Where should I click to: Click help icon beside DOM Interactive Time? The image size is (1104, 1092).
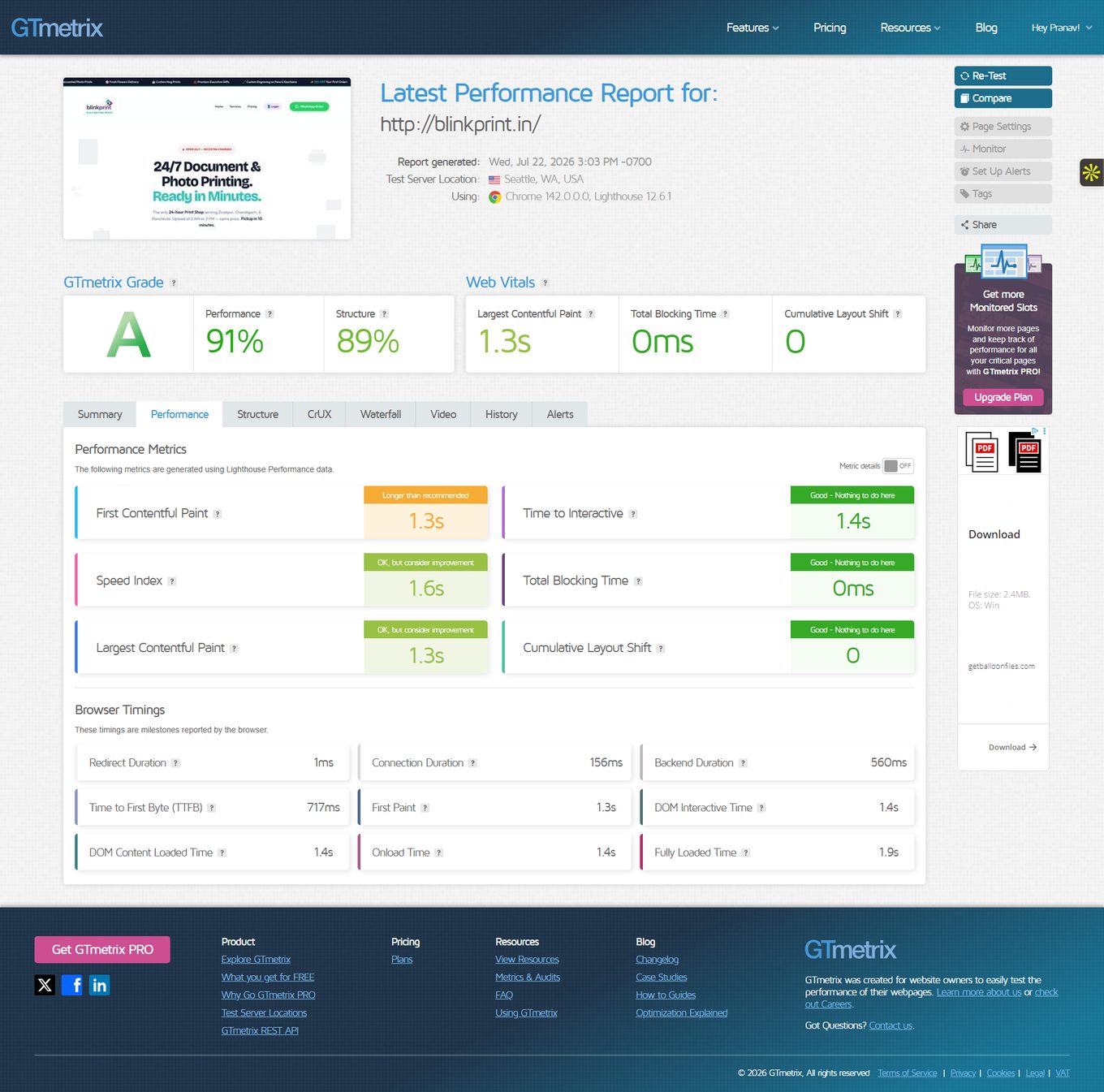tap(761, 808)
